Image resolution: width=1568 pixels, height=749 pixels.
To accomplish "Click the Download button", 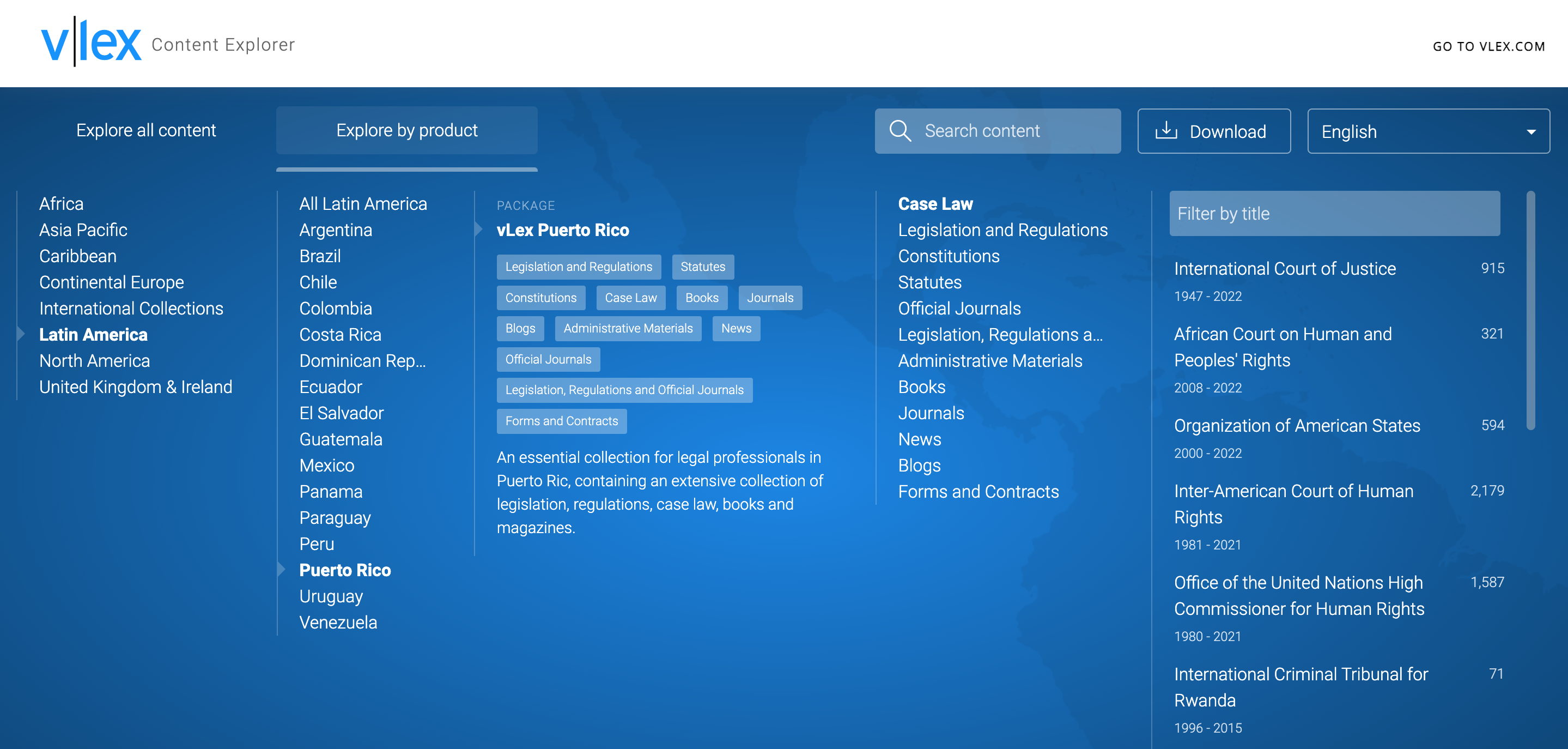I will (x=1214, y=131).
